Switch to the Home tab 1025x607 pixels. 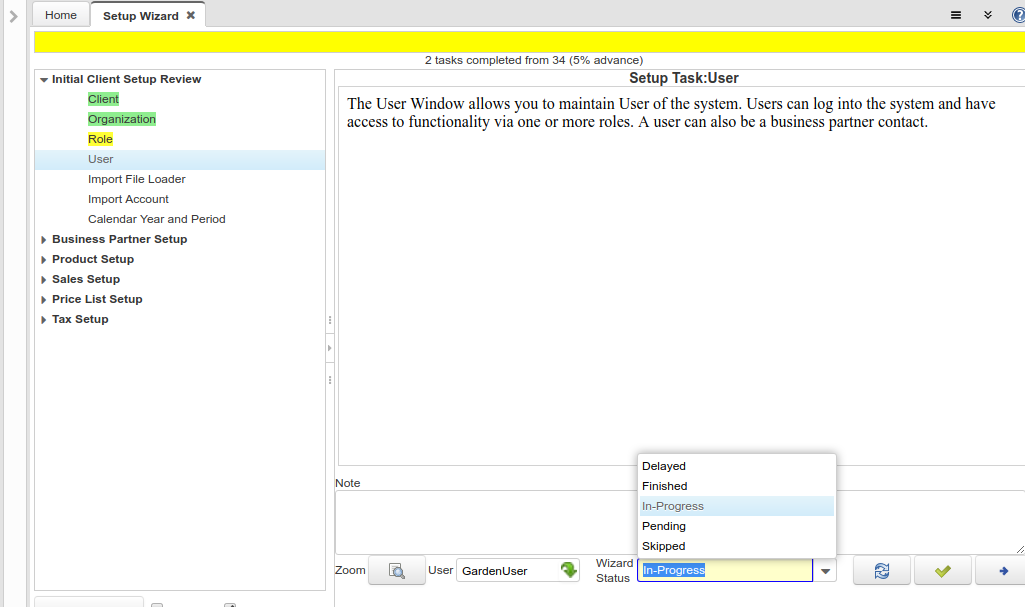pyautogui.click(x=61, y=15)
